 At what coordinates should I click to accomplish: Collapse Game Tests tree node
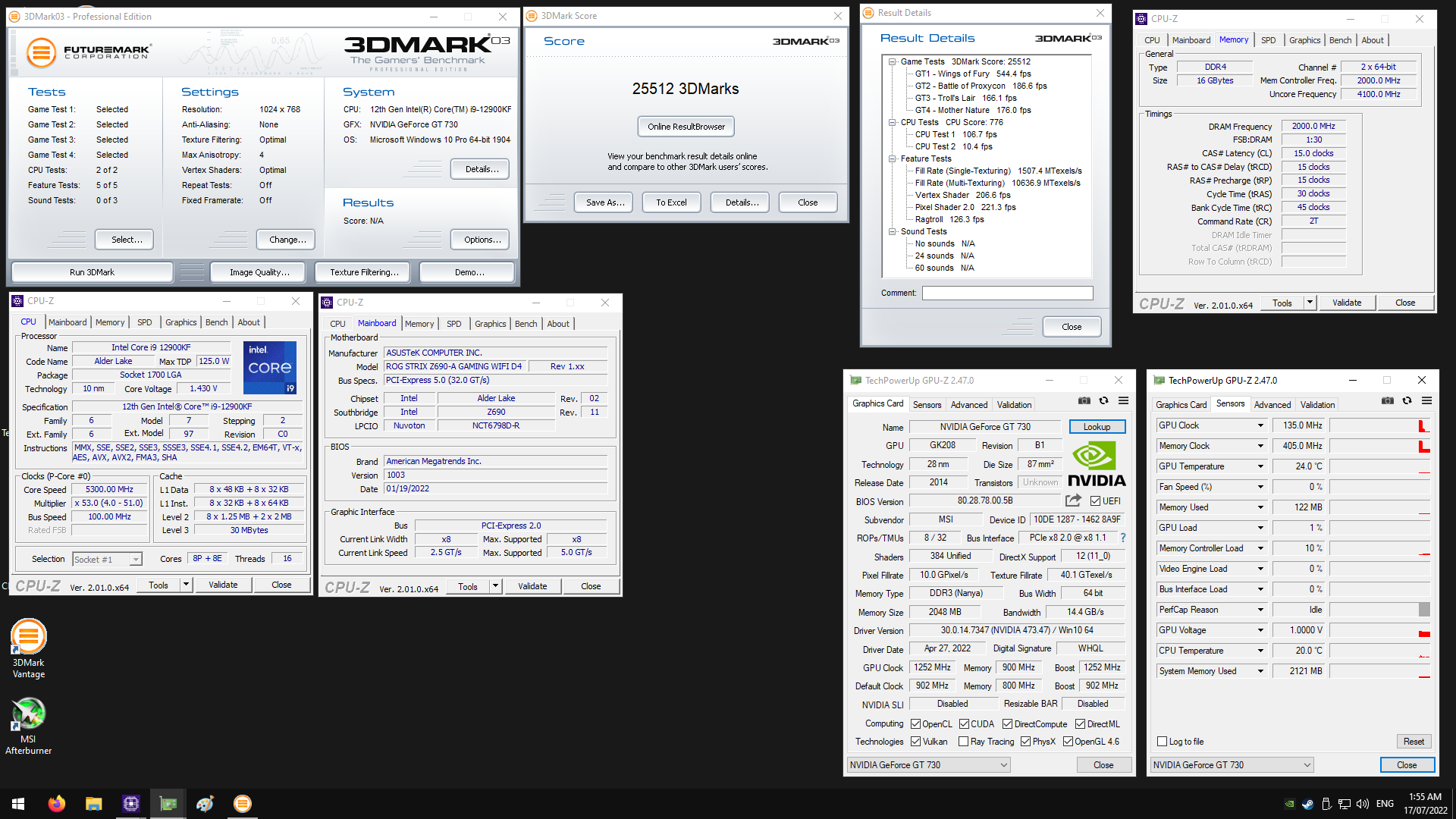[893, 62]
